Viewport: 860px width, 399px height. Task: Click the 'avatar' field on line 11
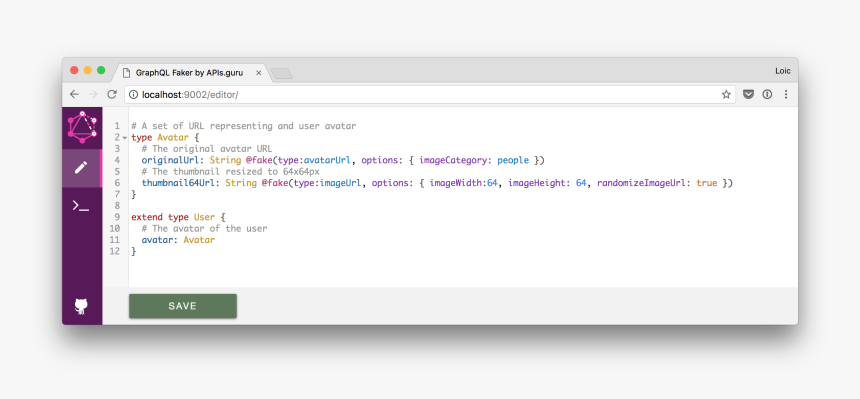coord(157,240)
